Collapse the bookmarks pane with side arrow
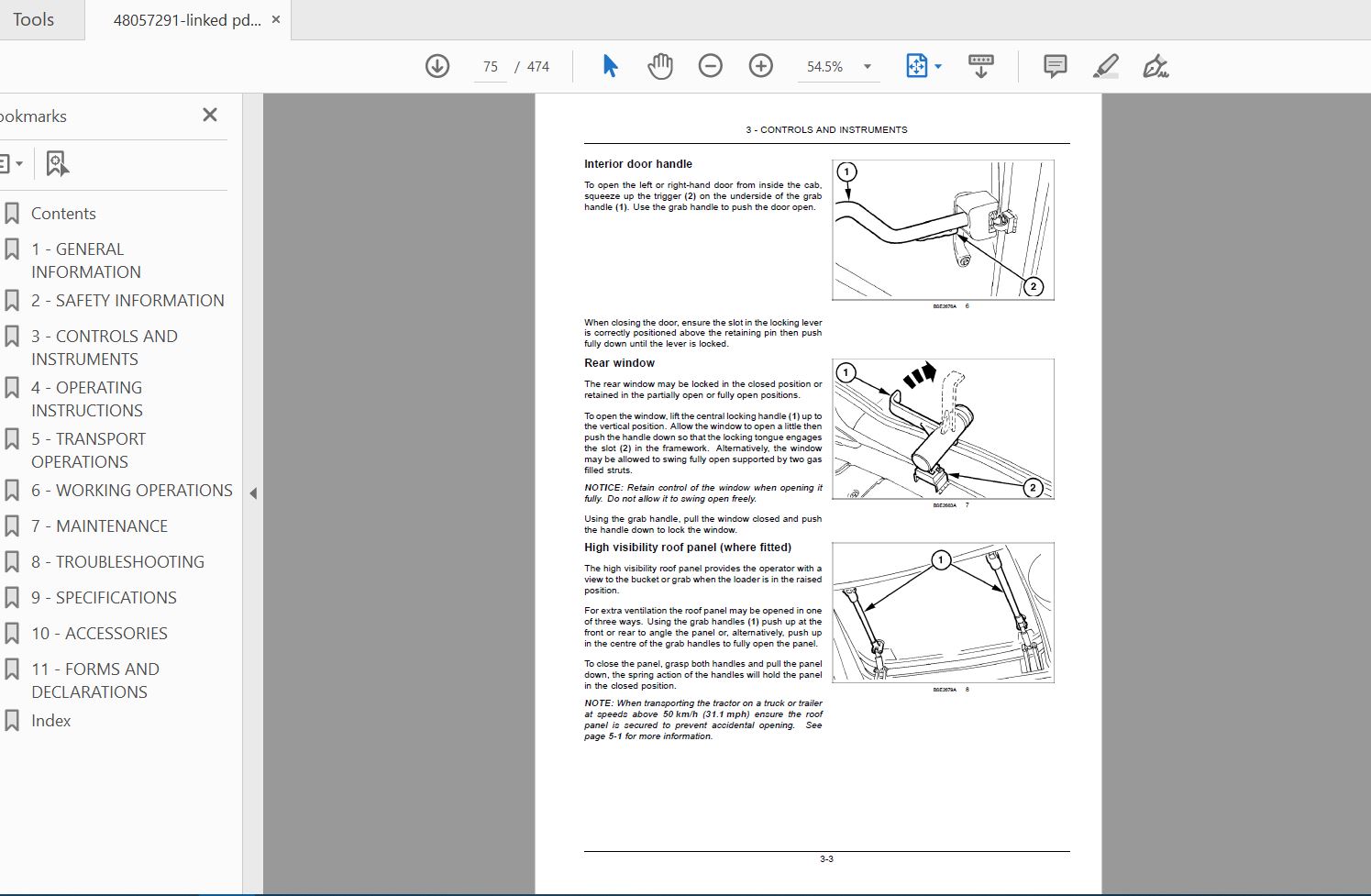The height and width of the screenshot is (896, 1371). [x=253, y=493]
